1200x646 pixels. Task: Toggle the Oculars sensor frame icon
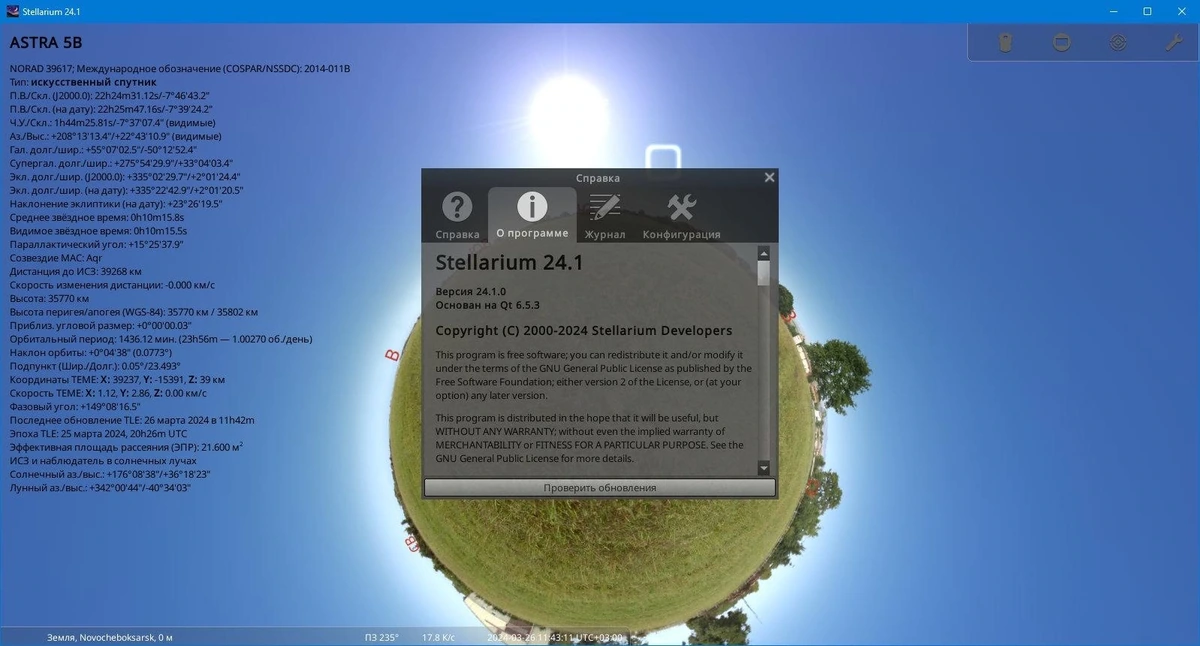(x=1062, y=43)
